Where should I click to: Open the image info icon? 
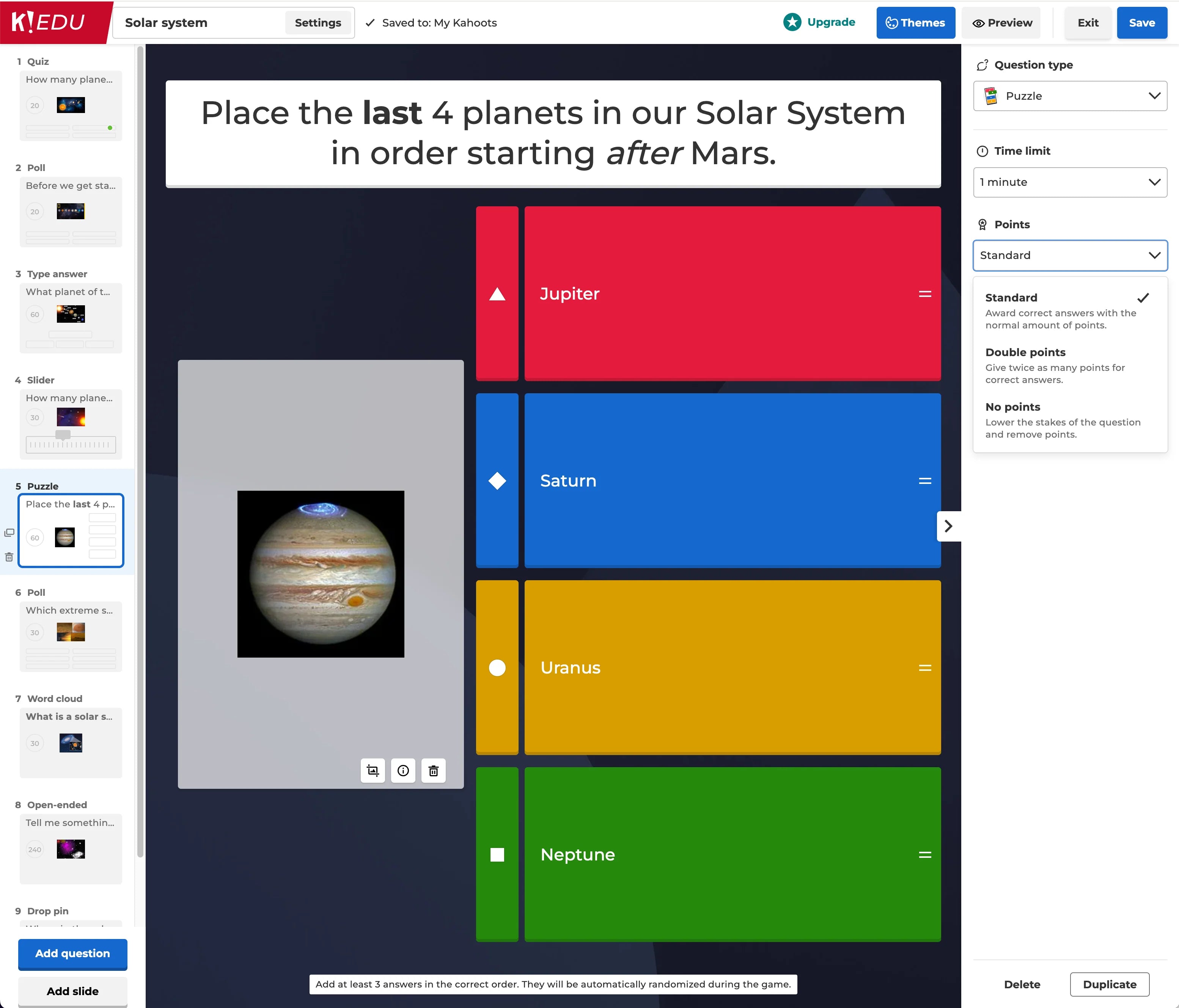403,771
